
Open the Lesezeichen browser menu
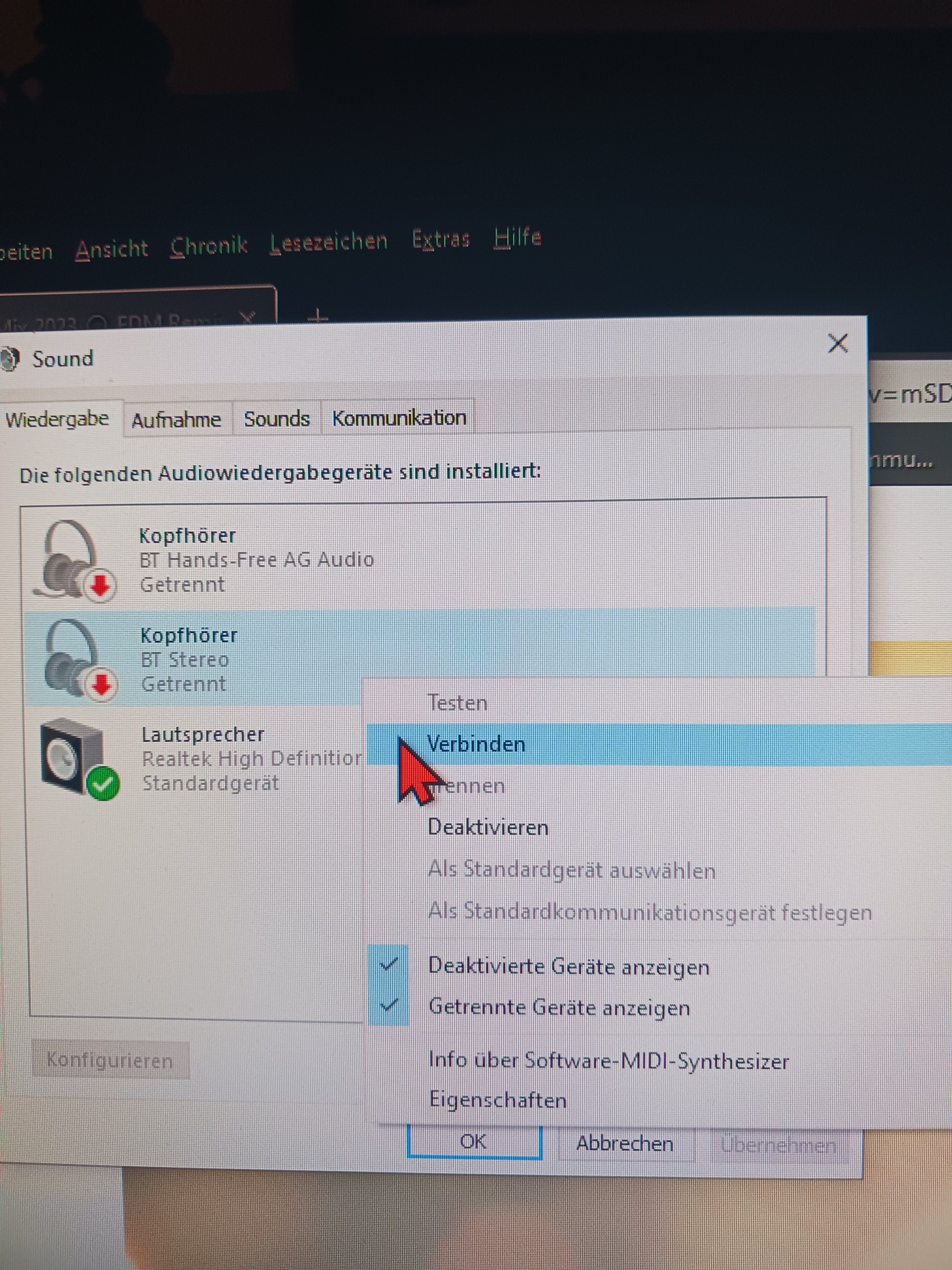(329, 242)
